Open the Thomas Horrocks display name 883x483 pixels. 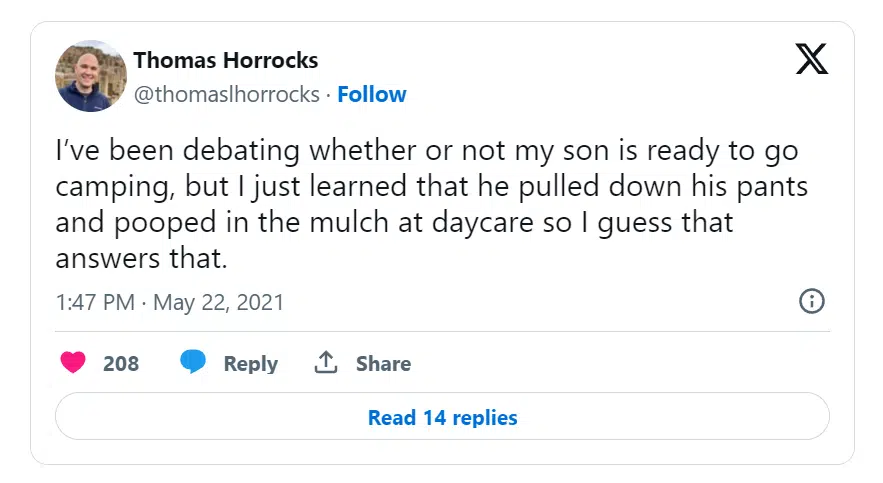point(225,60)
